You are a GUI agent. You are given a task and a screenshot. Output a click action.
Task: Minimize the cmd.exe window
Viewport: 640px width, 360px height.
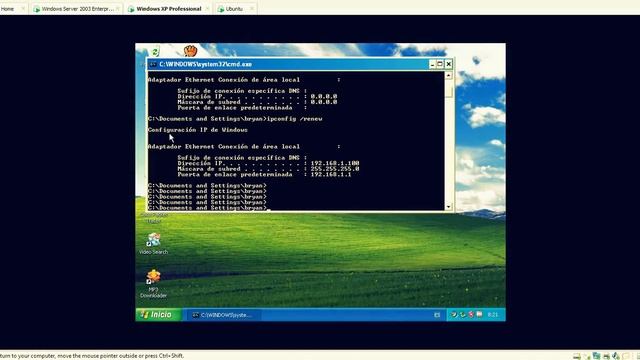pos(432,64)
